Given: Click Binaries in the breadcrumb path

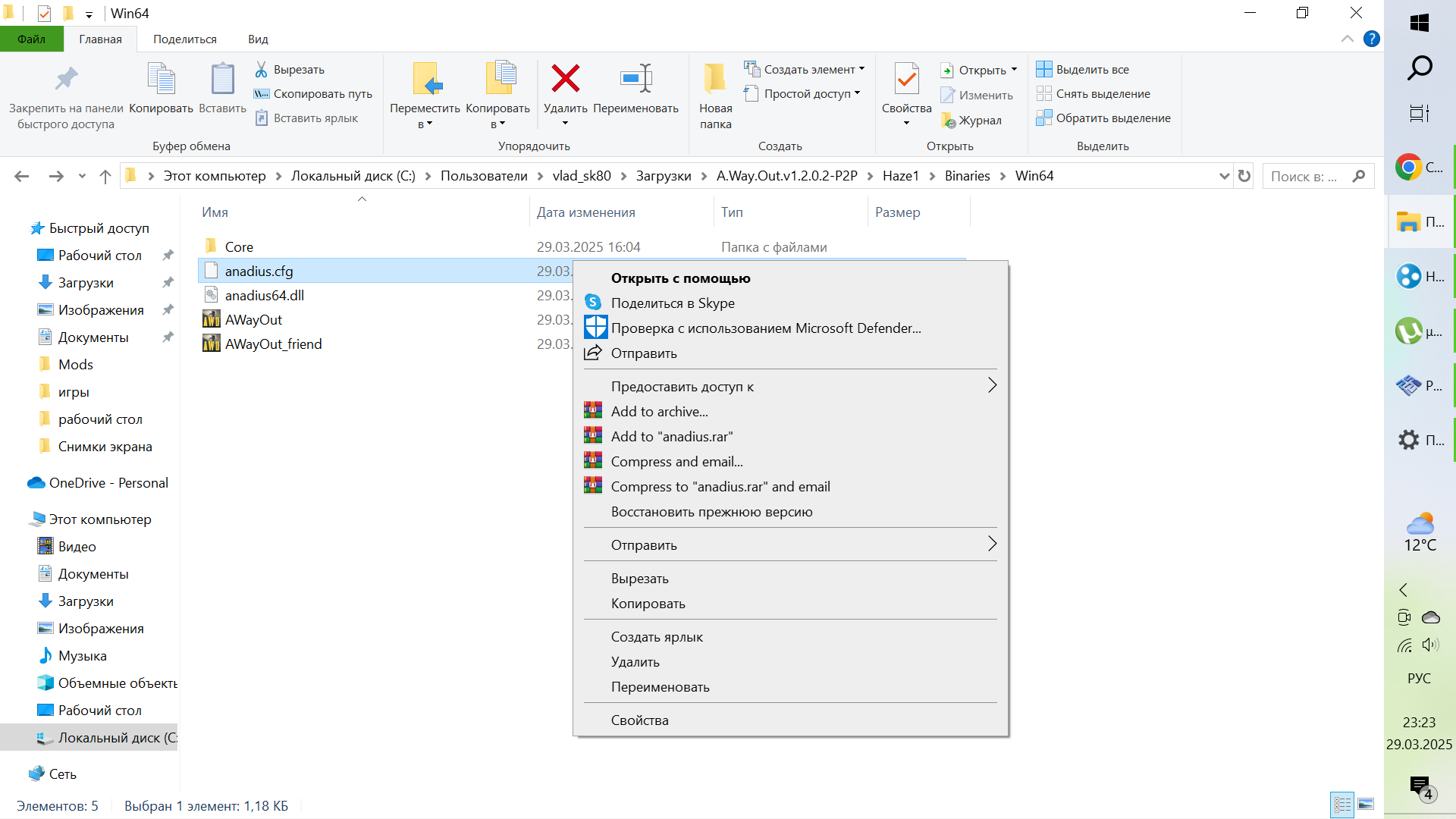Looking at the screenshot, I should [x=967, y=176].
